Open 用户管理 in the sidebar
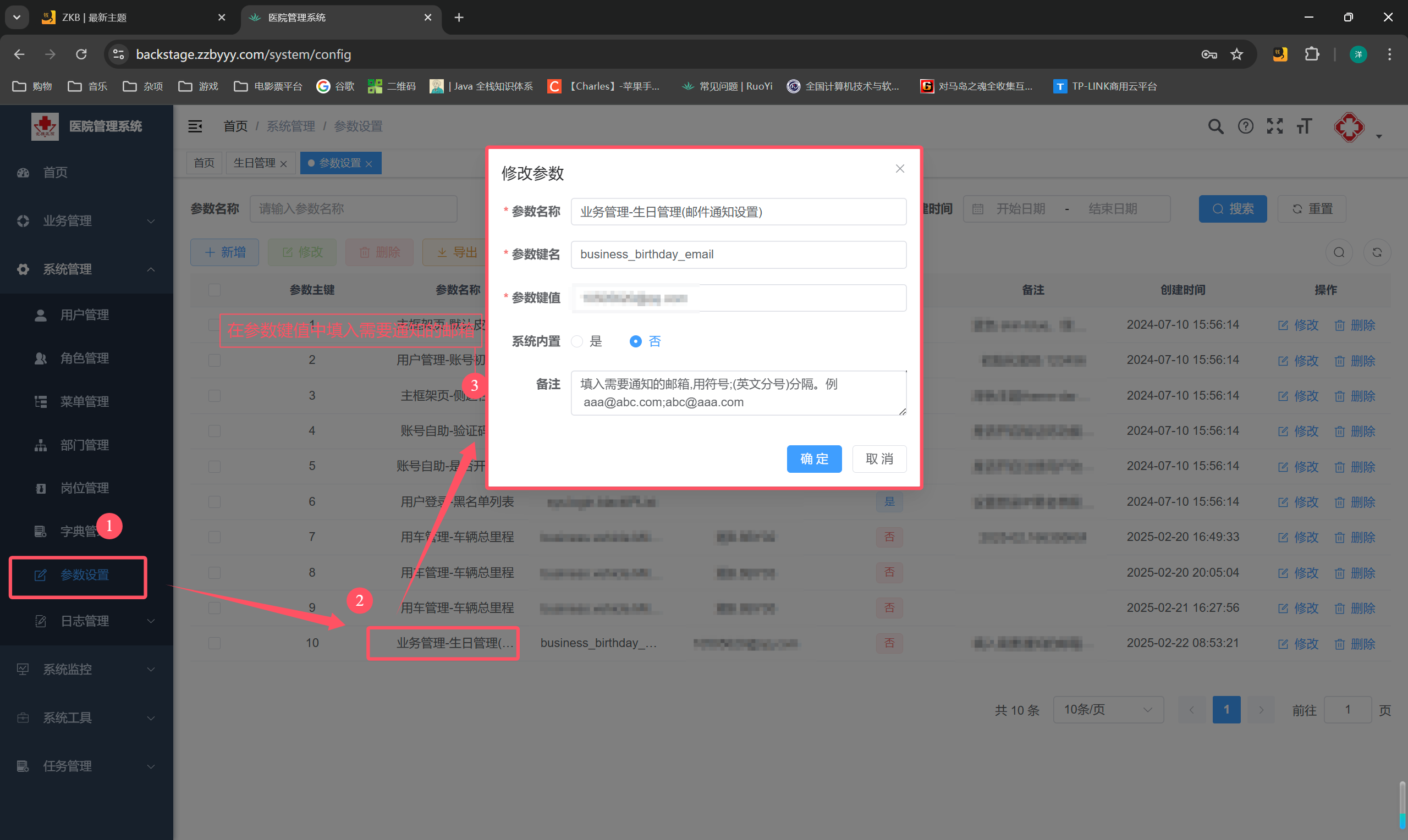1408x840 pixels. click(84, 314)
